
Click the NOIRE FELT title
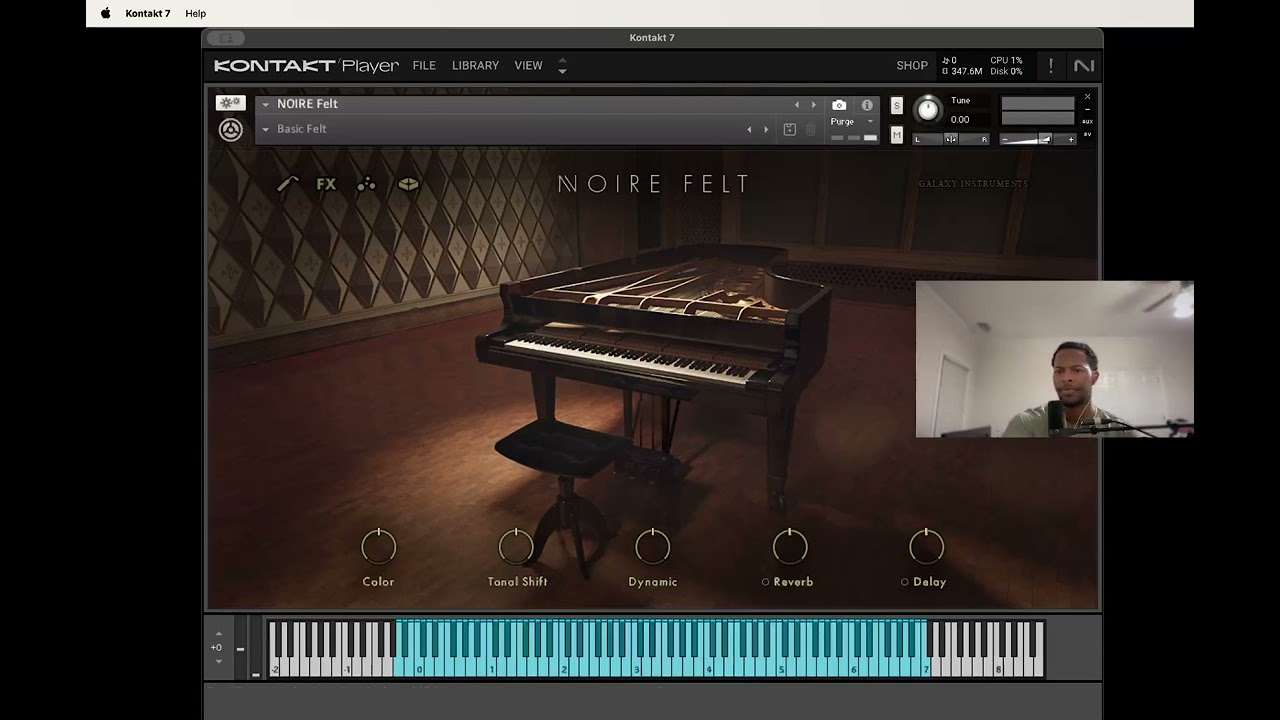[654, 184]
